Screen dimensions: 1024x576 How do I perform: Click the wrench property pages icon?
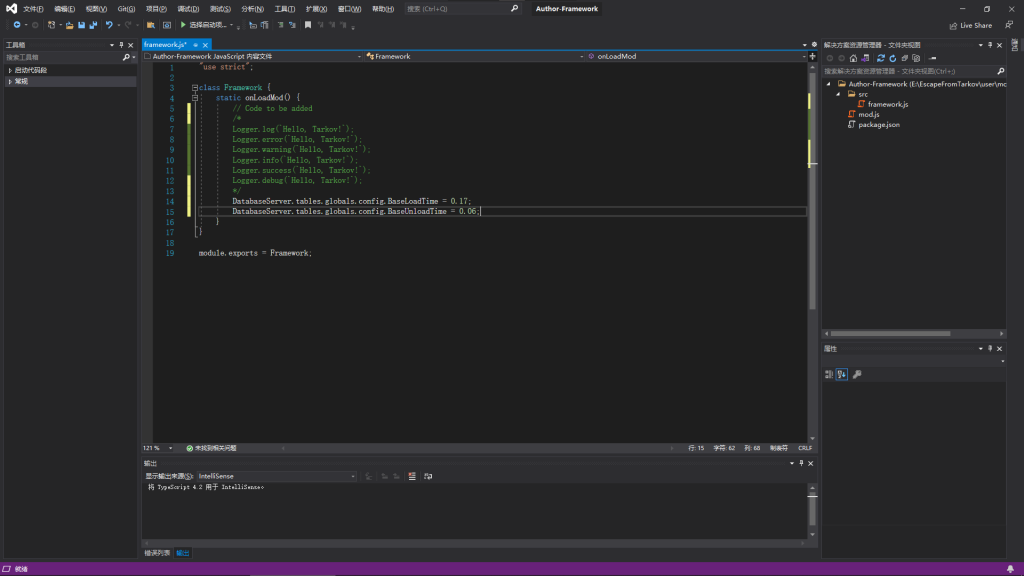coord(857,374)
